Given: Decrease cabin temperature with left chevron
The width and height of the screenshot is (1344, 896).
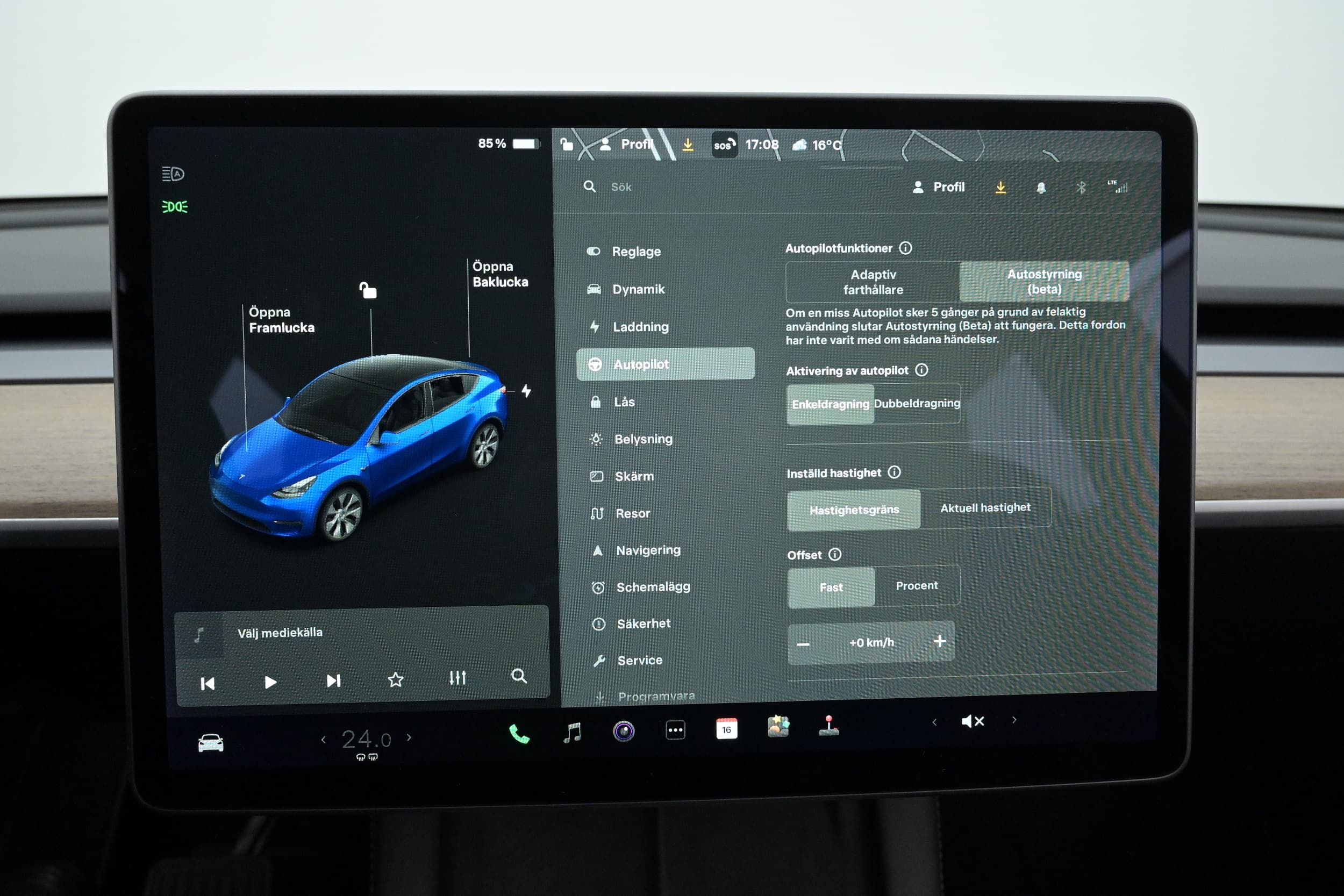Looking at the screenshot, I should point(324,740).
